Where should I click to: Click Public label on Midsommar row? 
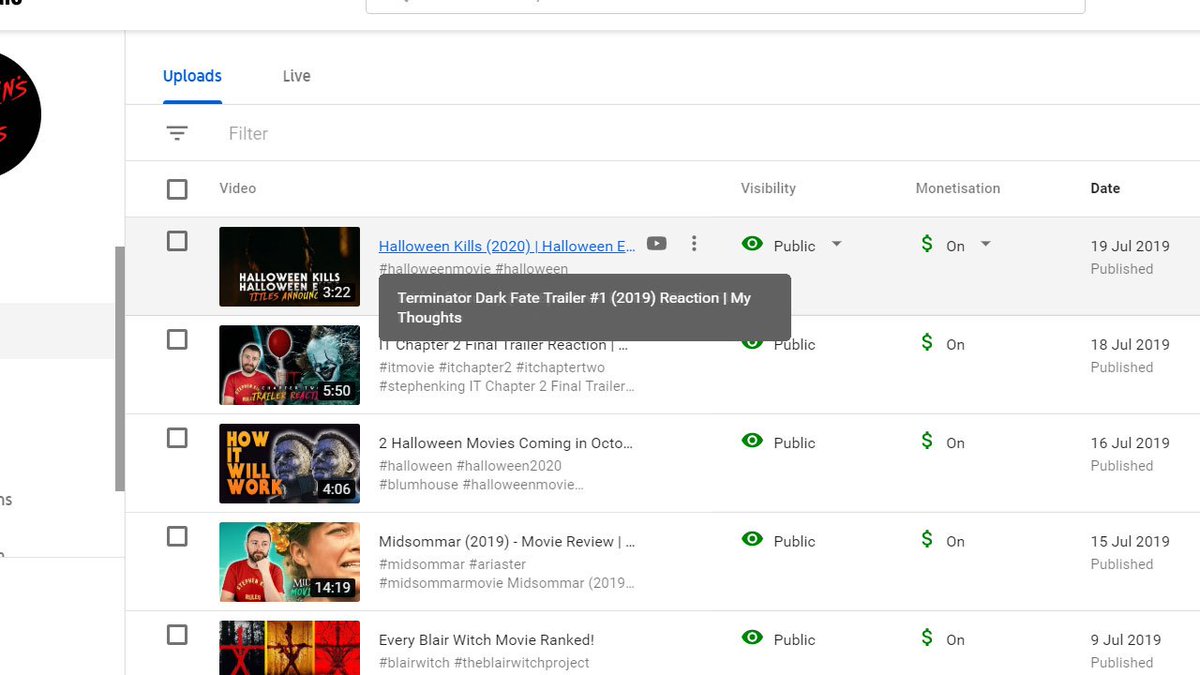click(794, 541)
